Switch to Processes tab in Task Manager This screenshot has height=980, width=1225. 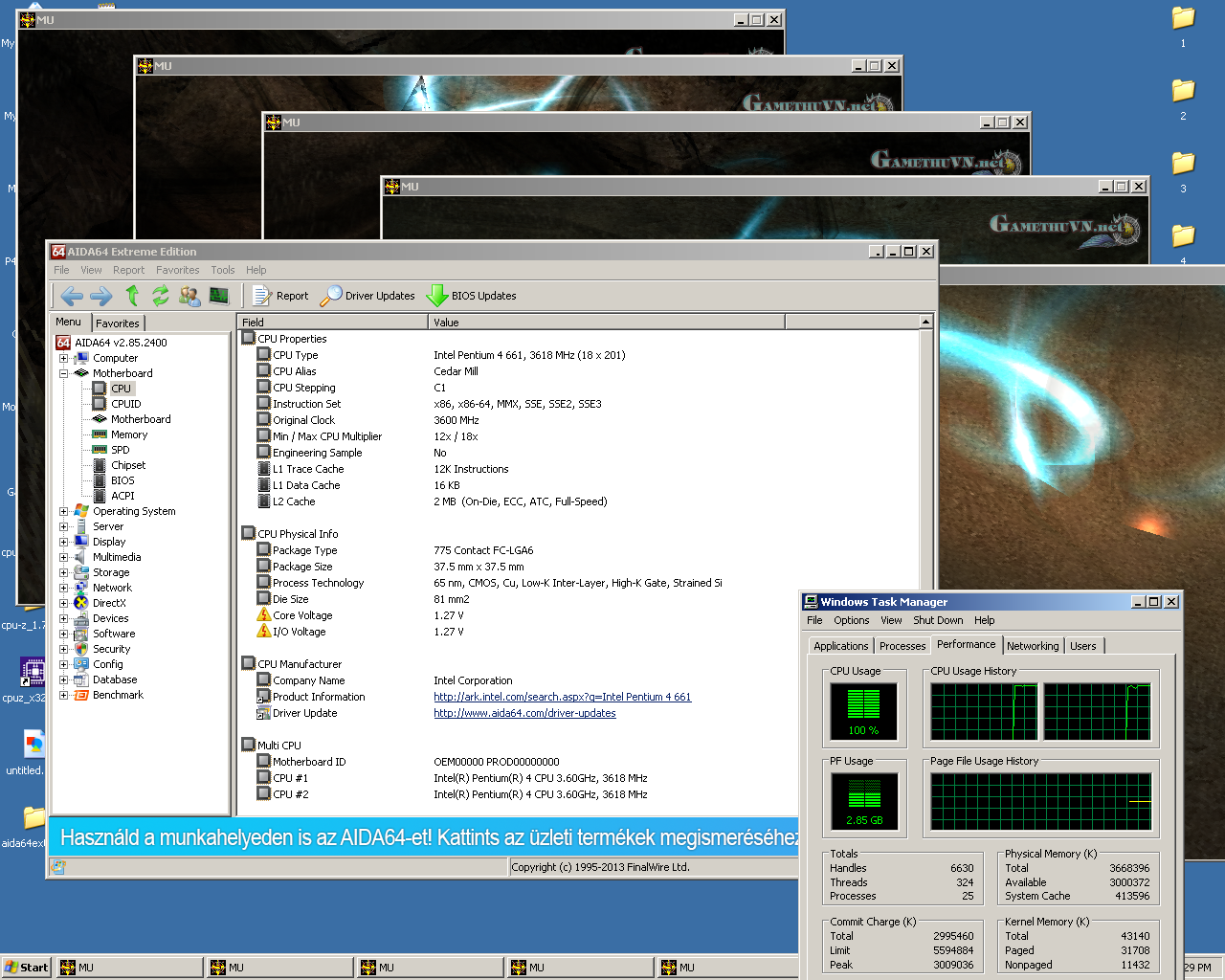902,646
